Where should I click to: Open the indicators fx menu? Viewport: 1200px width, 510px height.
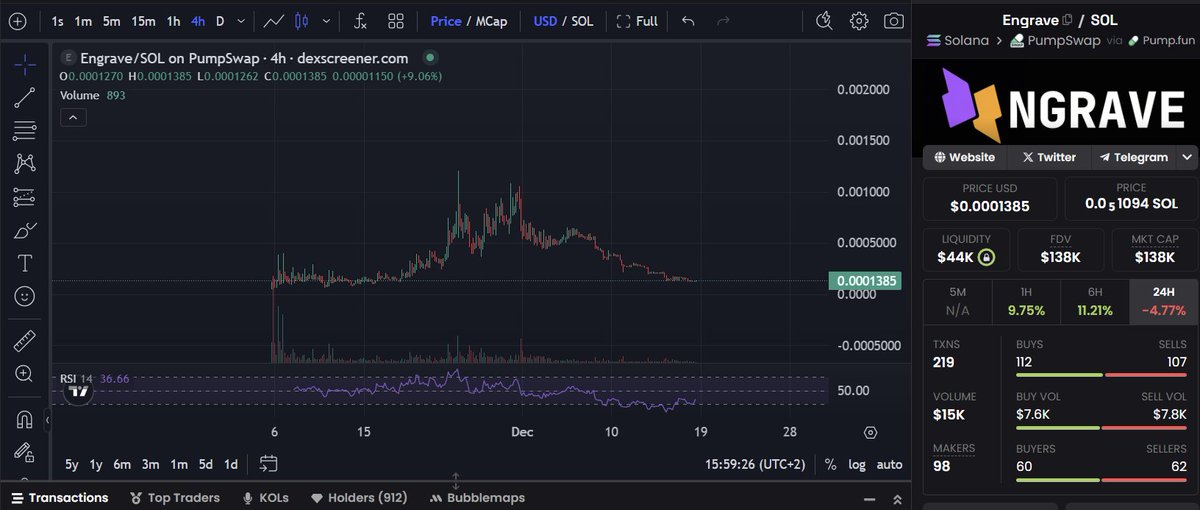click(x=359, y=21)
